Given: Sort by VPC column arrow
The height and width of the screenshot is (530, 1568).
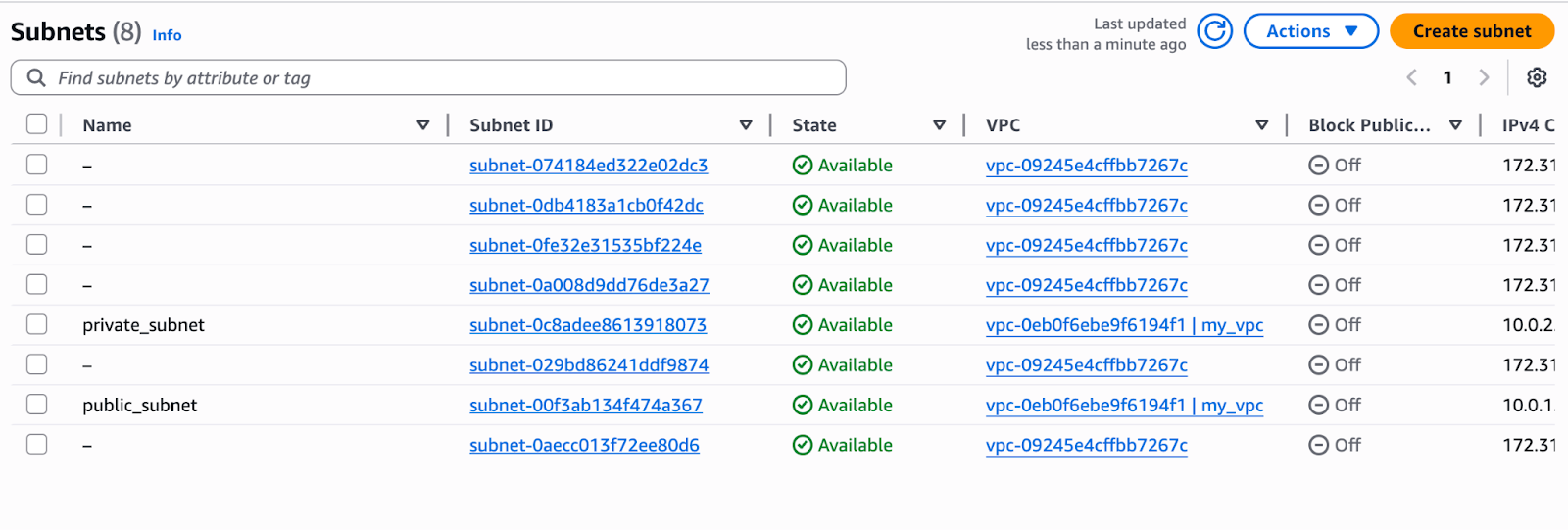Looking at the screenshot, I should pos(1262,125).
